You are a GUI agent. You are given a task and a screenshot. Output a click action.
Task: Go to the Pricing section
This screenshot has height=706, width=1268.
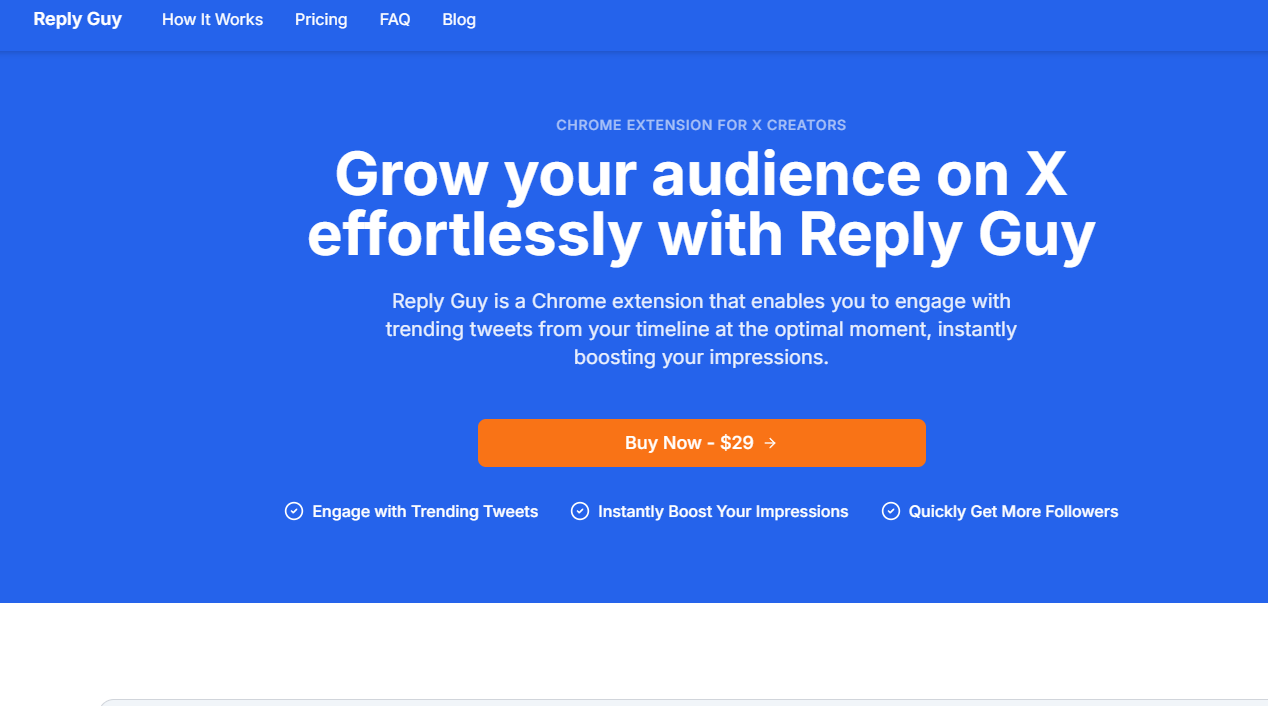tap(321, 20)
